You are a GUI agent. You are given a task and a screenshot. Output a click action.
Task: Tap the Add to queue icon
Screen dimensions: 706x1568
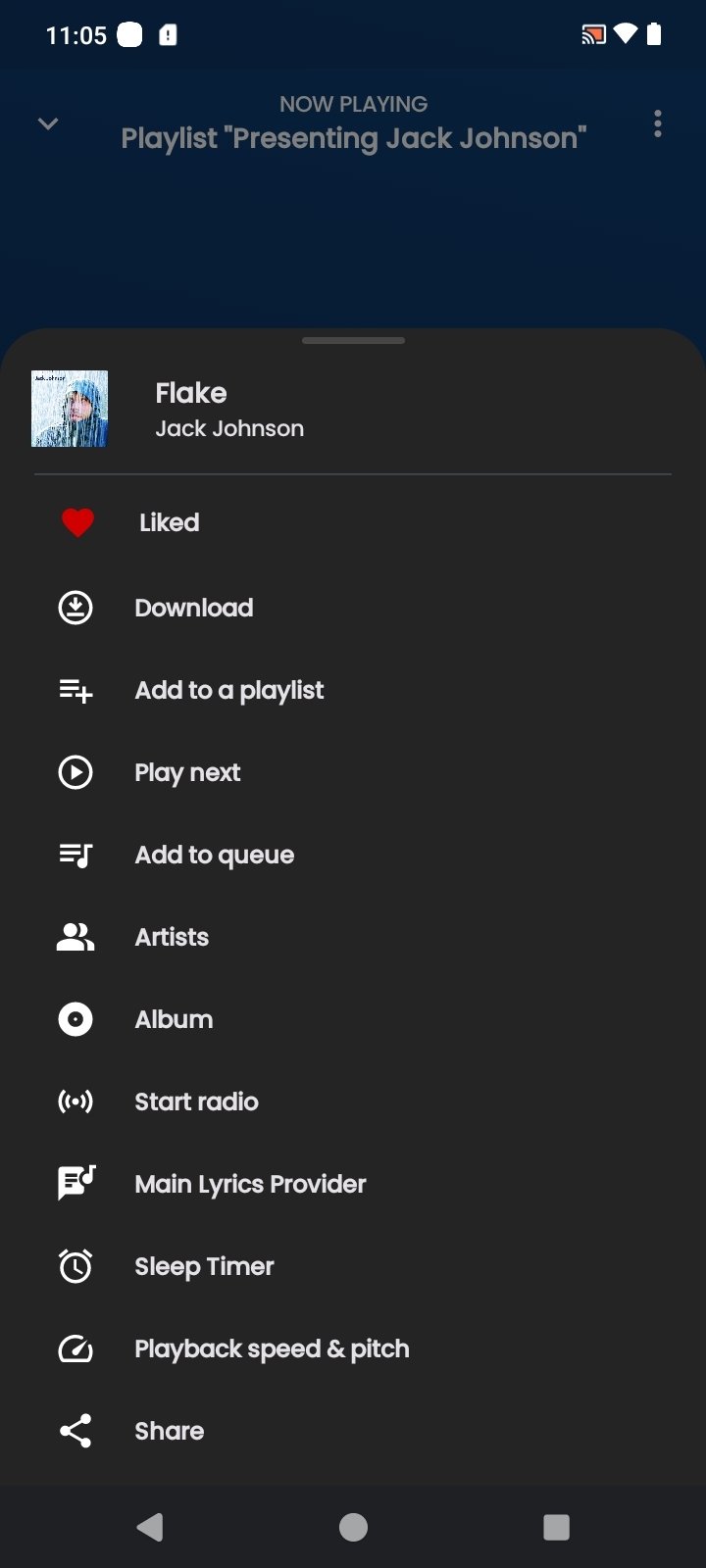(76, 856)
